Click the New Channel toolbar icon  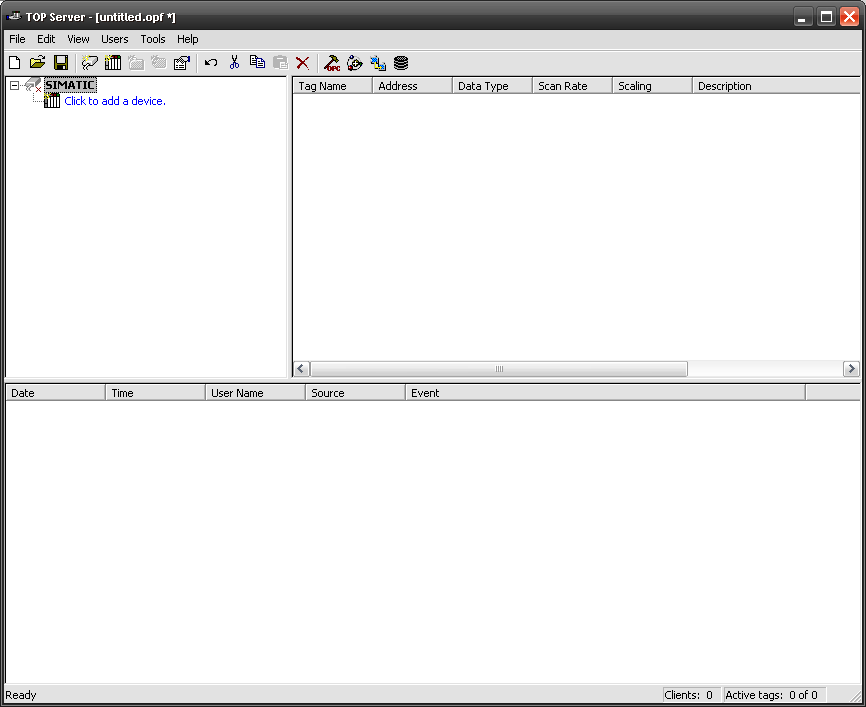click(90, 63)
